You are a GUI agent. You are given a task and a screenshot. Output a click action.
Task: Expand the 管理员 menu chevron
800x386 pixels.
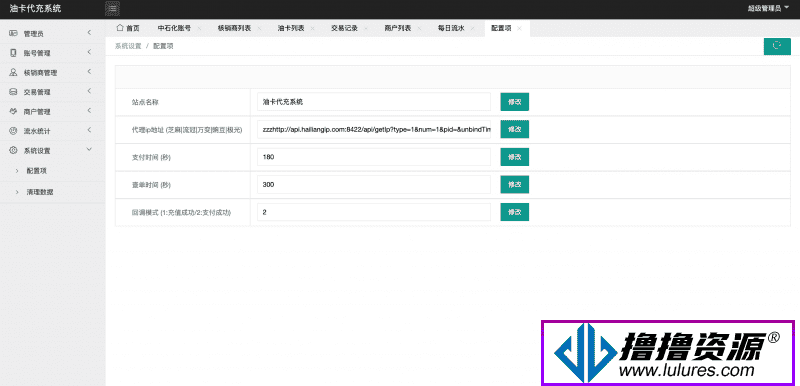[x=89, y=33]
